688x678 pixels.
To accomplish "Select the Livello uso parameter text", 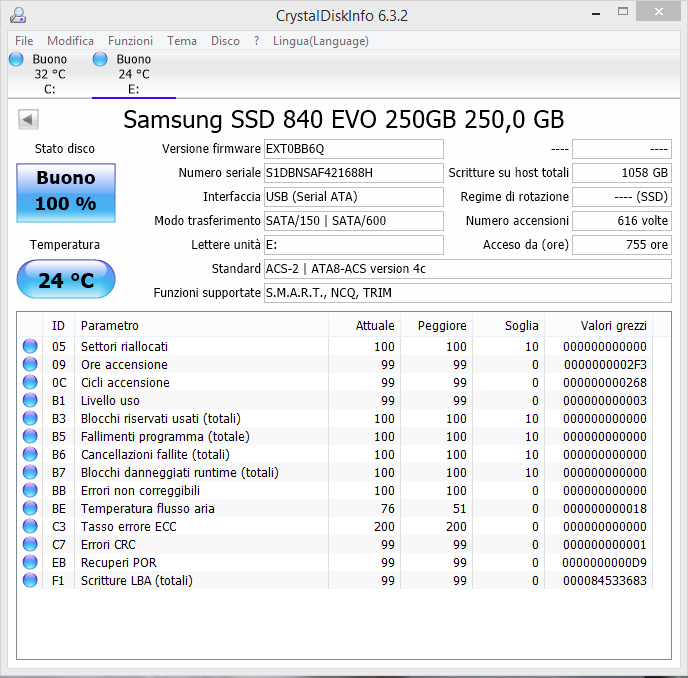I will coord(110,401).
